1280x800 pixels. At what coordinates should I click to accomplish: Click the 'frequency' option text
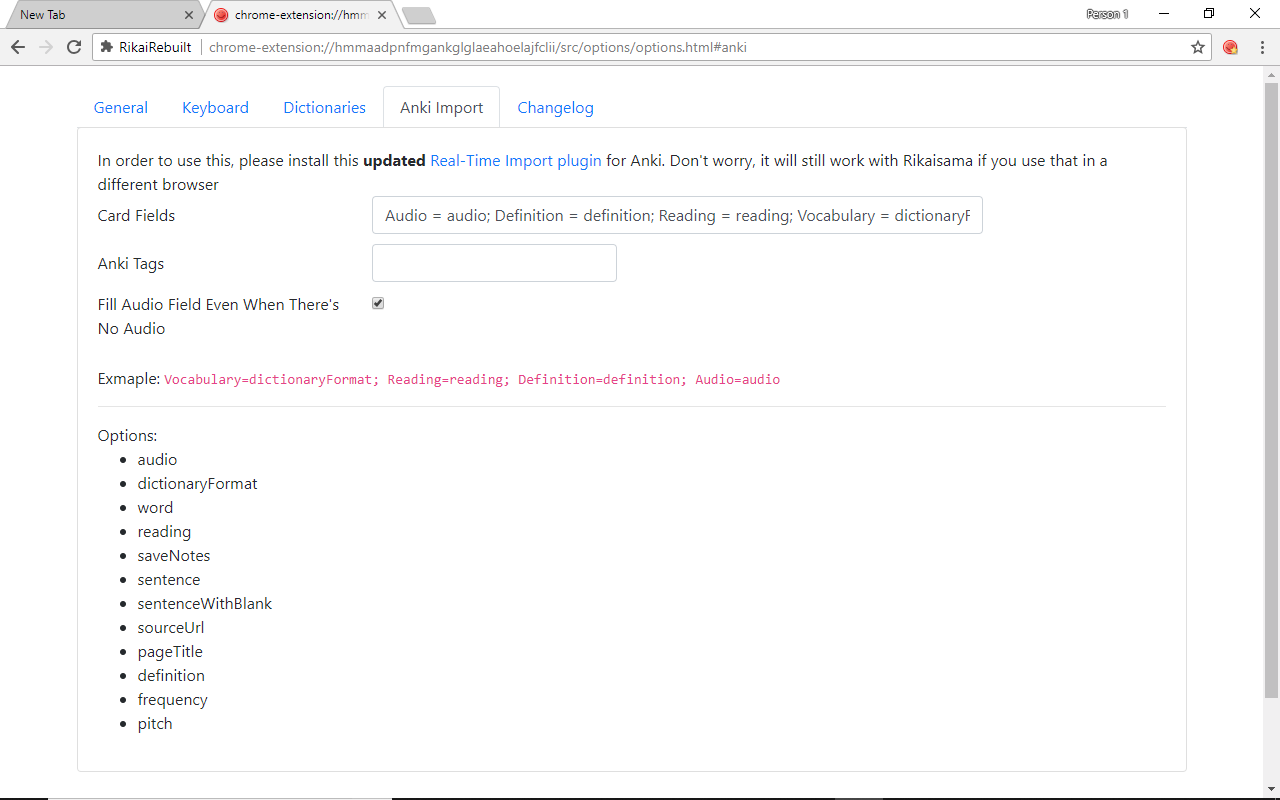173,700
